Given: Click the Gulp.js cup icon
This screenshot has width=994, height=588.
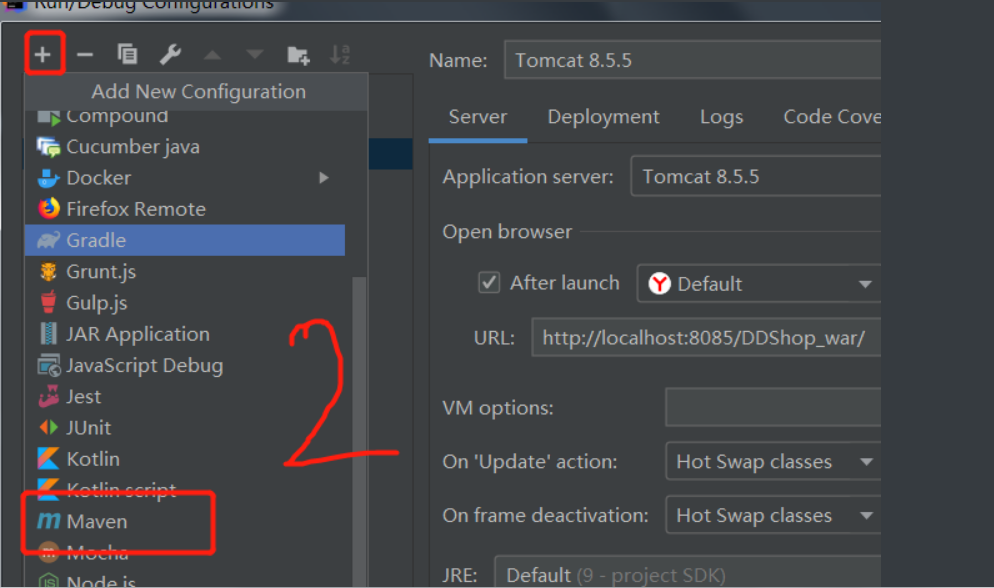Looking at the screenshot, I should pos(49,302).
